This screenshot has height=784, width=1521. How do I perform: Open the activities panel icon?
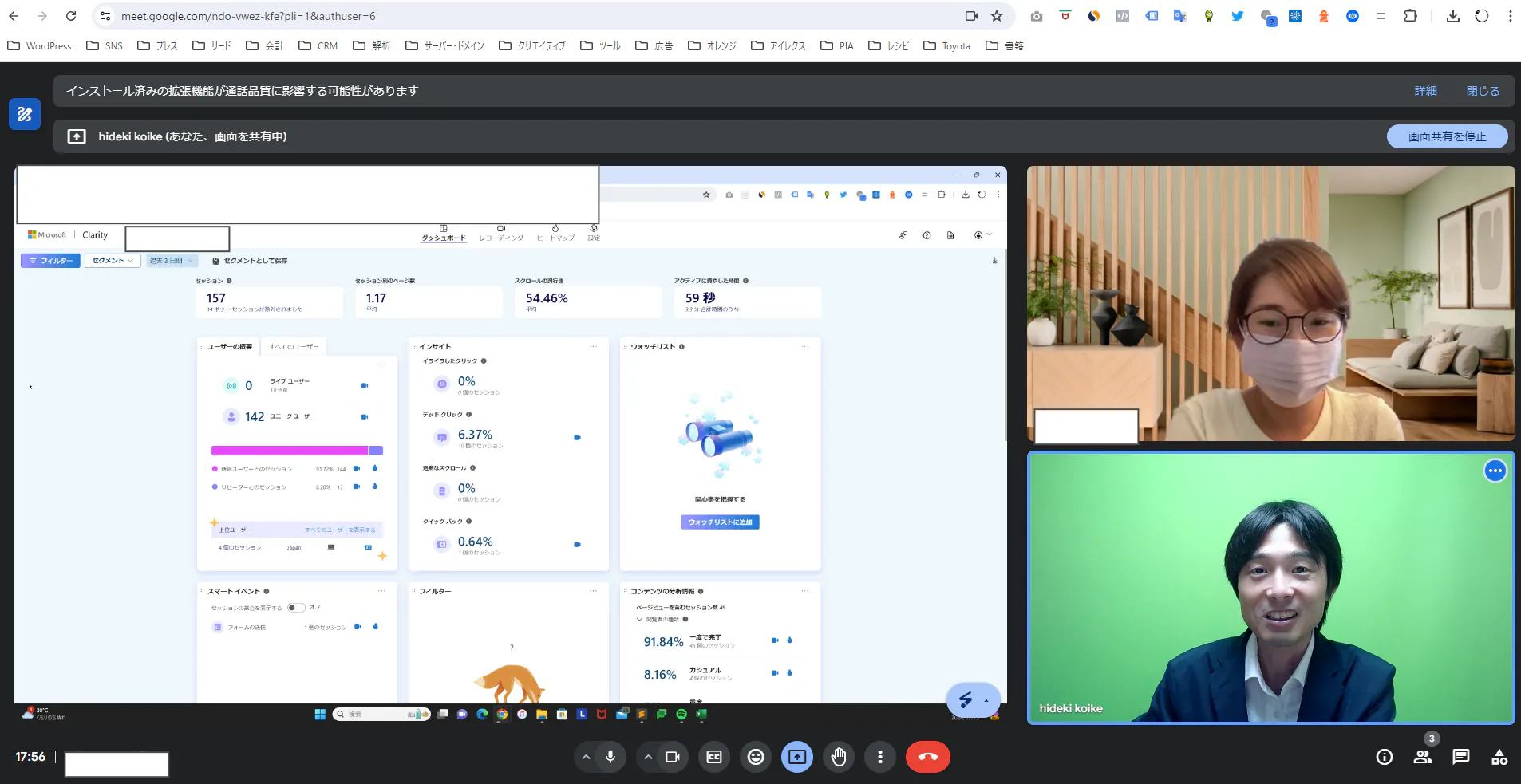coord(1499,757)
